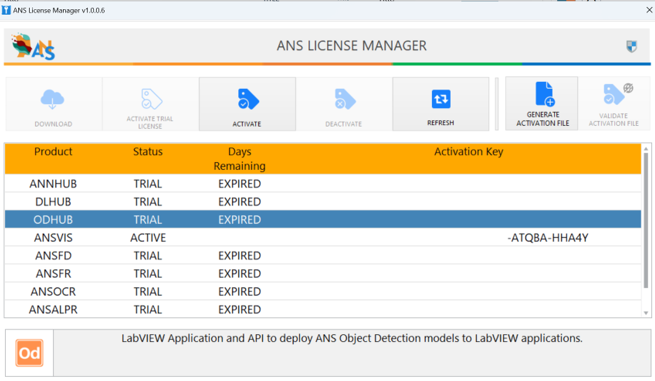Select the ANNHUB product row
The image size is (655, 381).
(323, 183)
